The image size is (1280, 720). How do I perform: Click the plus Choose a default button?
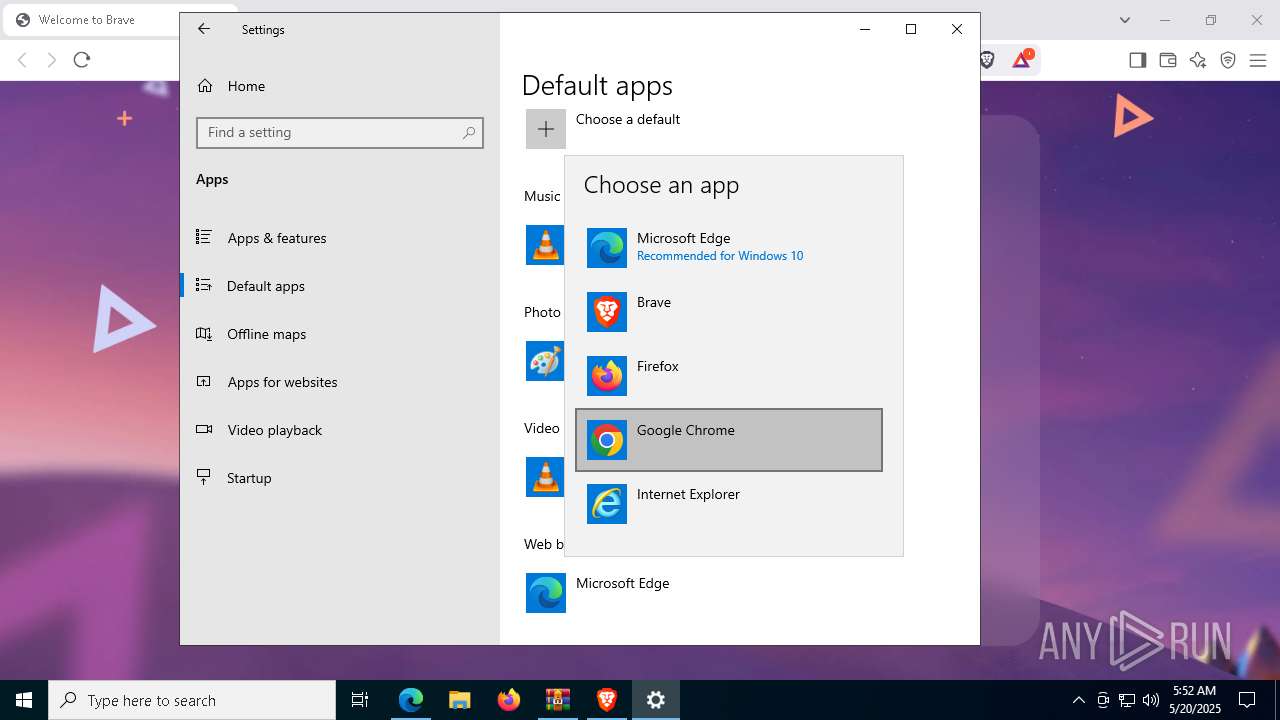[546, 129]
